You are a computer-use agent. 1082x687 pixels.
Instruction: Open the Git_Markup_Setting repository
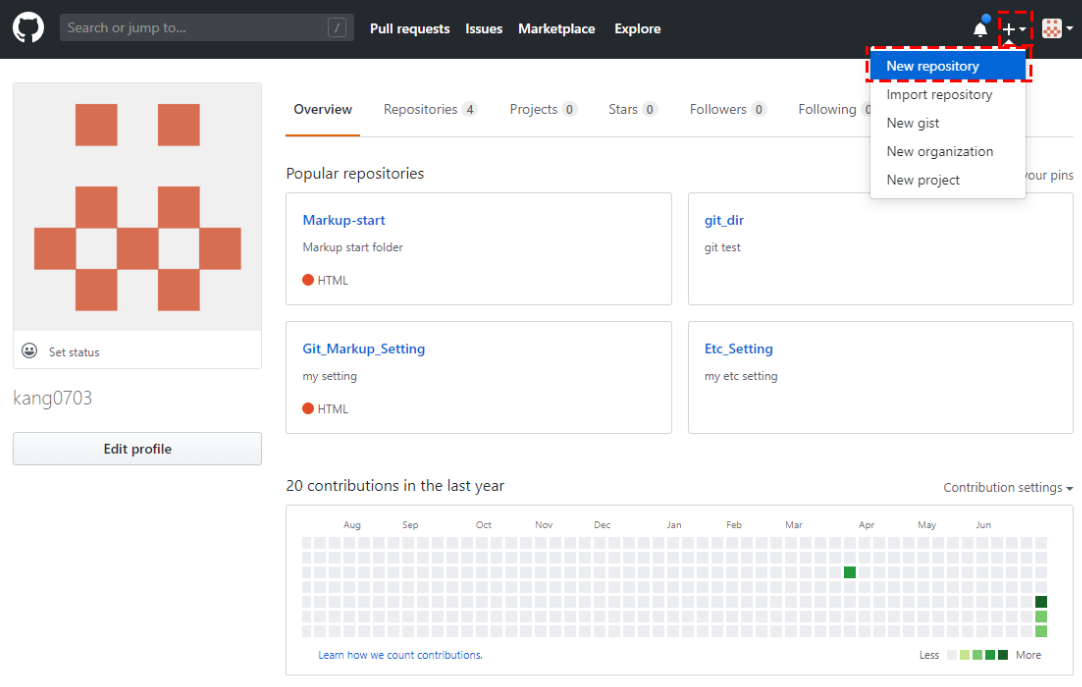(364, 348)
